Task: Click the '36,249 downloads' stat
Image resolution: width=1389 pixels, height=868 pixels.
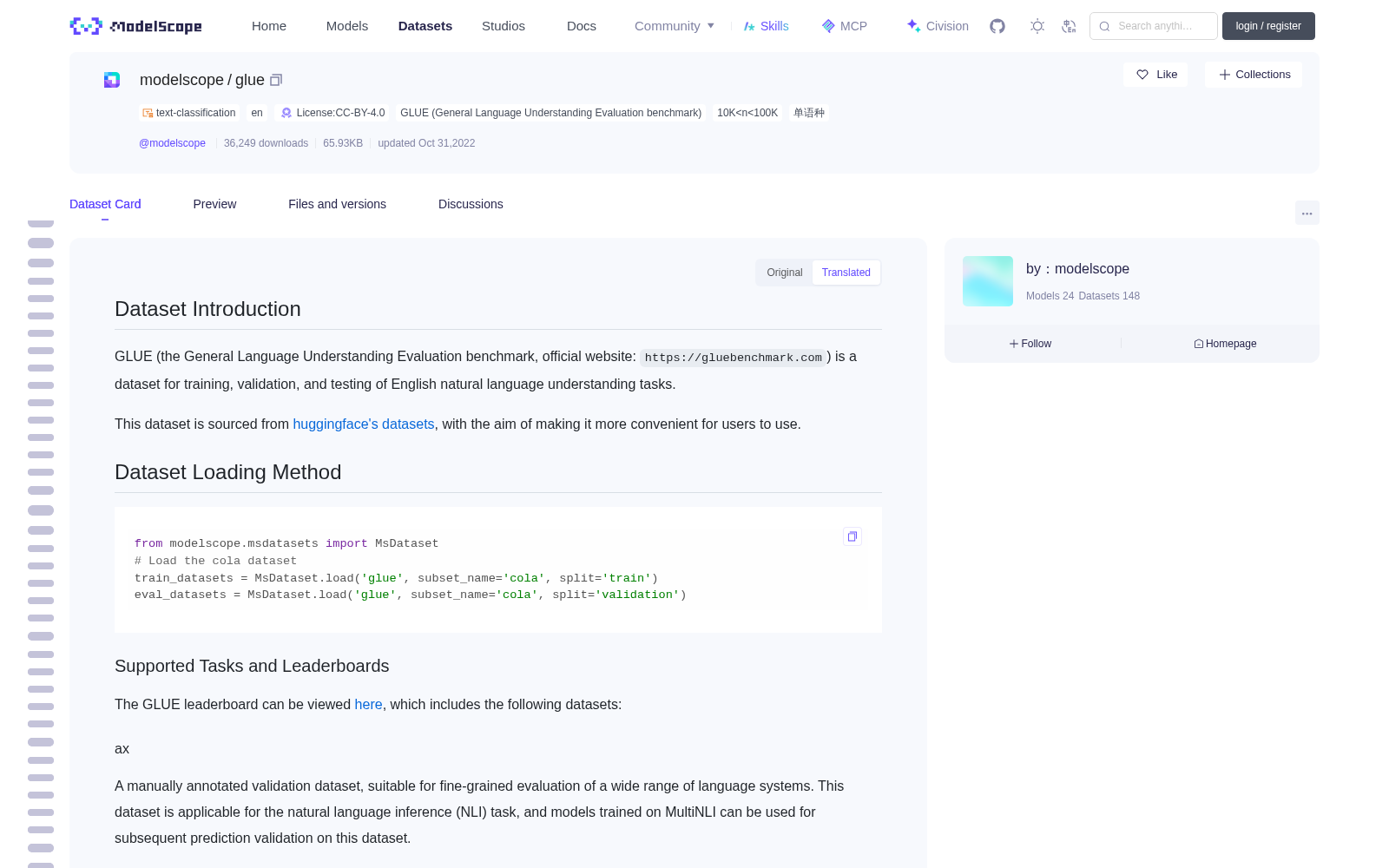Action: (266, 143)
